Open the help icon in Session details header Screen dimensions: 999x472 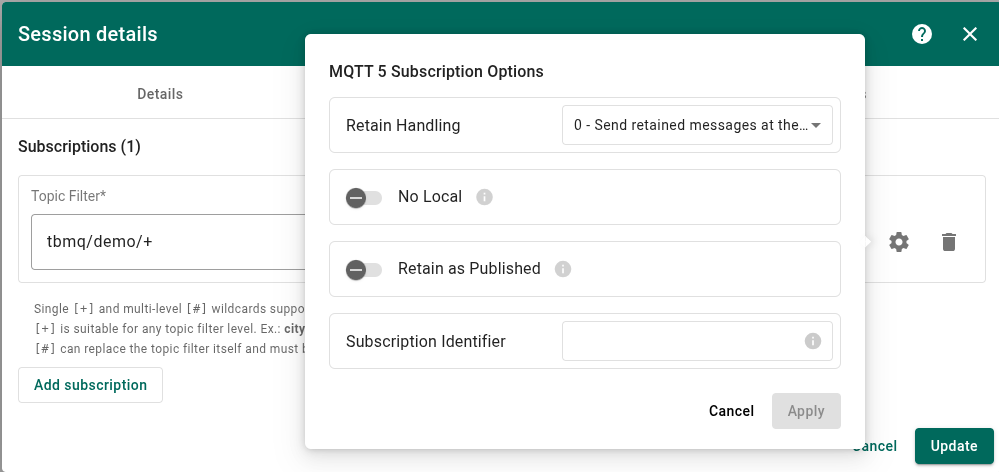click(x=922, y=34)
